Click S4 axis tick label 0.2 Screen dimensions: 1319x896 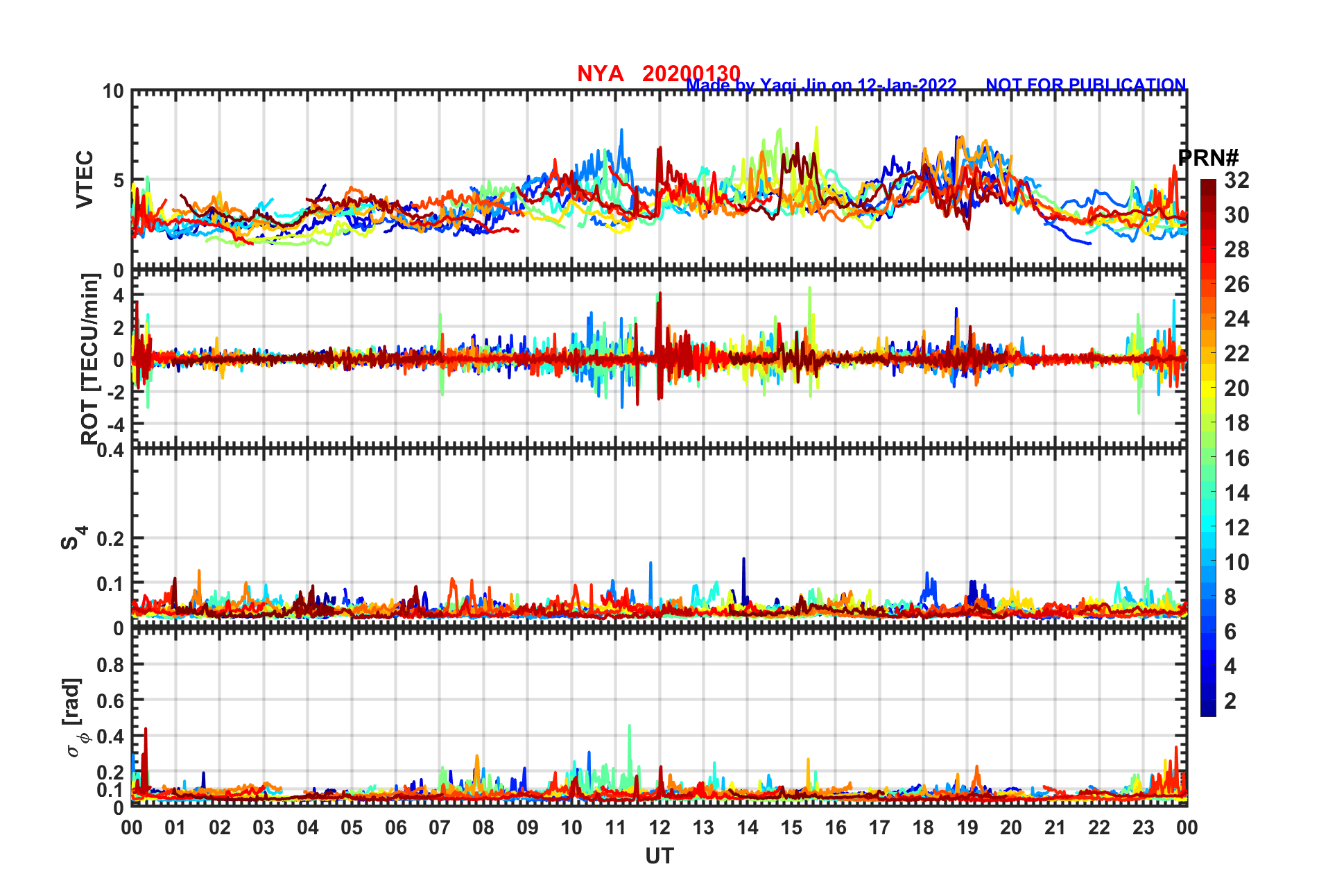tap(110, 539)
